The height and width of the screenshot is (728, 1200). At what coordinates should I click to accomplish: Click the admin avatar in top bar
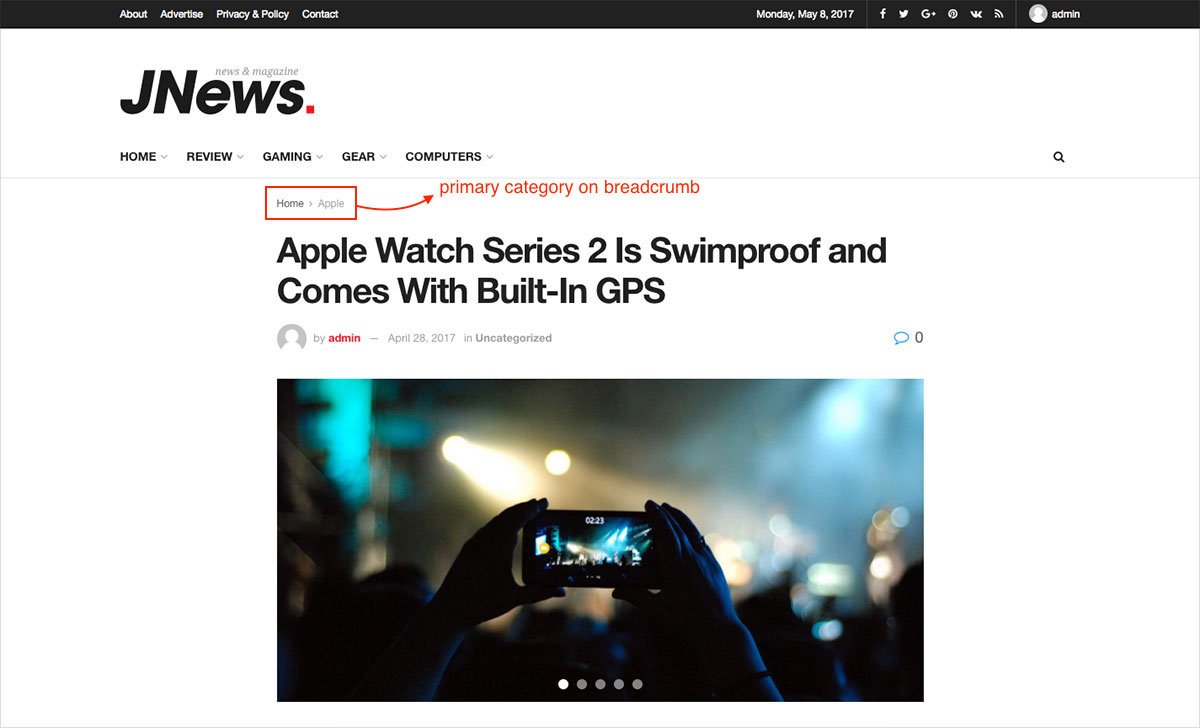click(x=1038, y=14)
